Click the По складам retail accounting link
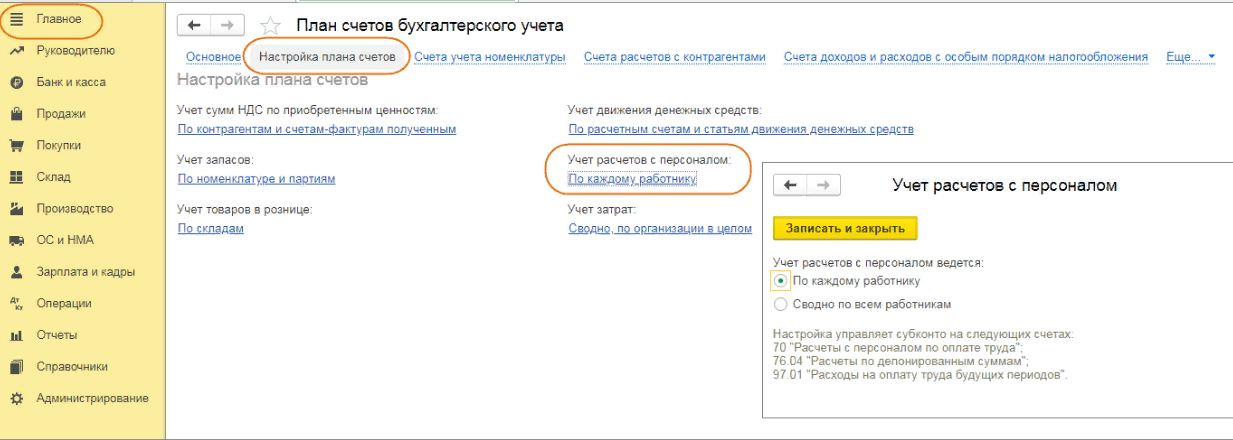This screenshot has height=440, width=1233. pyautogui.click(x=211, y=228)
